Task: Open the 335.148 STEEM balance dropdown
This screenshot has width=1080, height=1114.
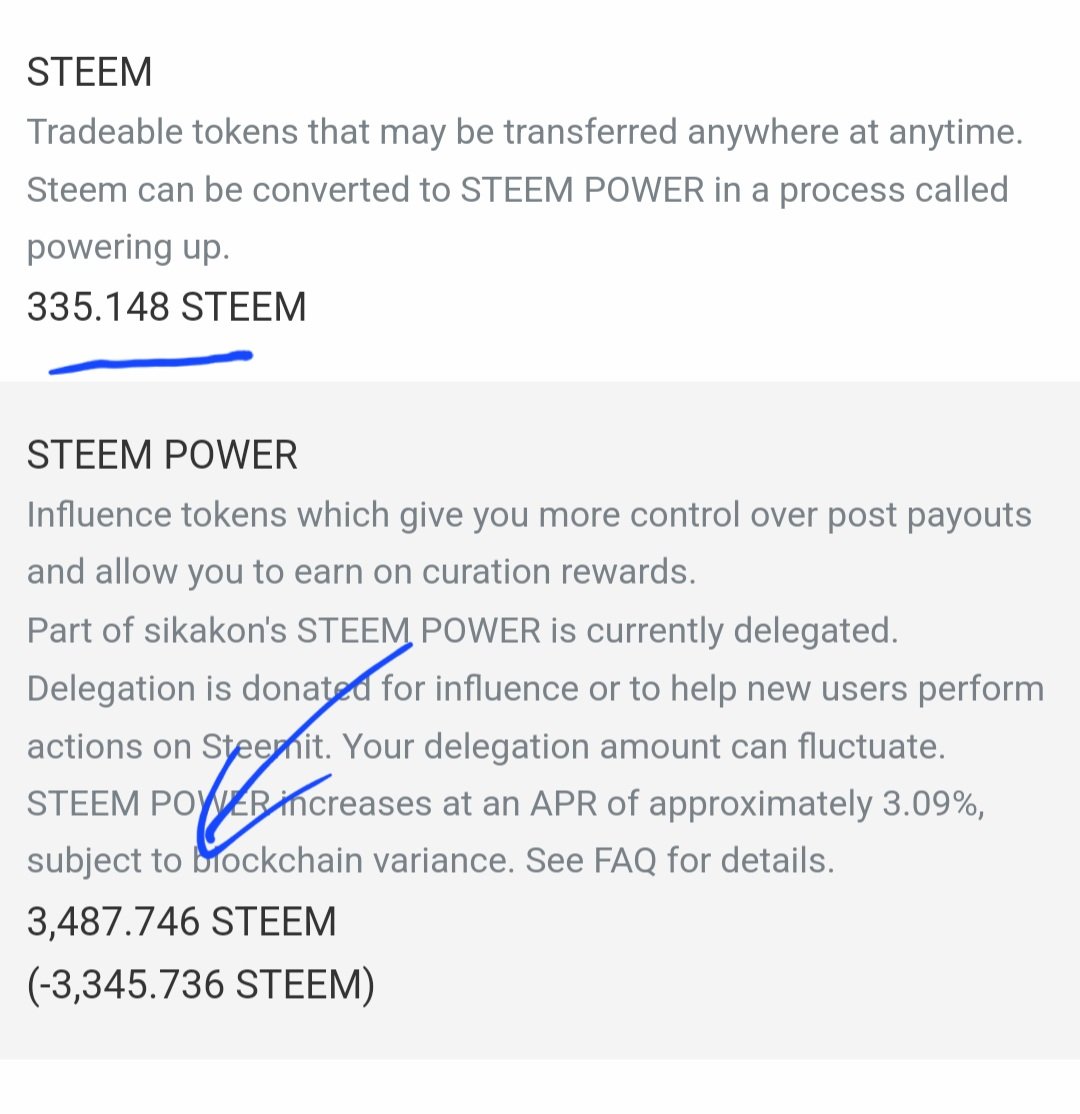Action: (166, 307)
